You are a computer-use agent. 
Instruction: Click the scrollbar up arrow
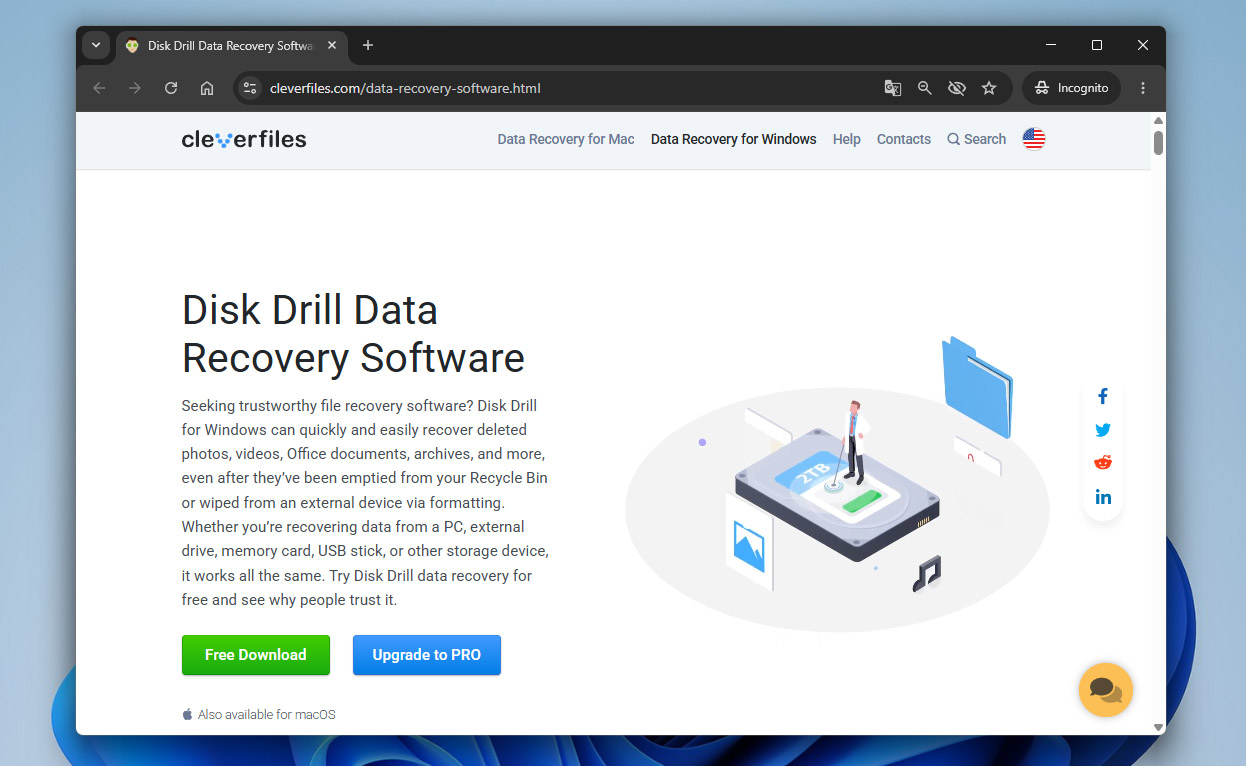pos(1158,119)
